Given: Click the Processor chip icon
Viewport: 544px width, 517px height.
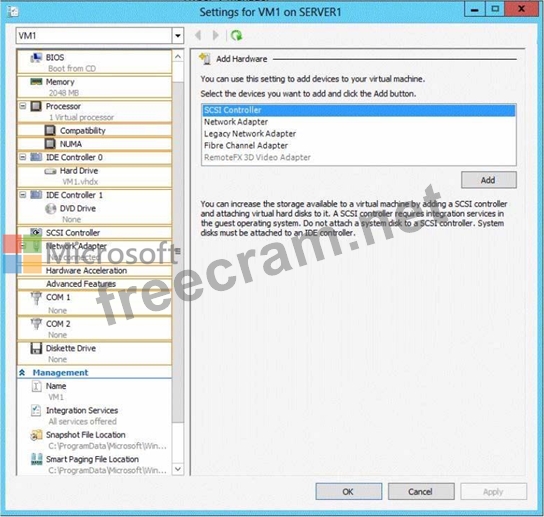Looking at the screenshot, I should [36, 106].
